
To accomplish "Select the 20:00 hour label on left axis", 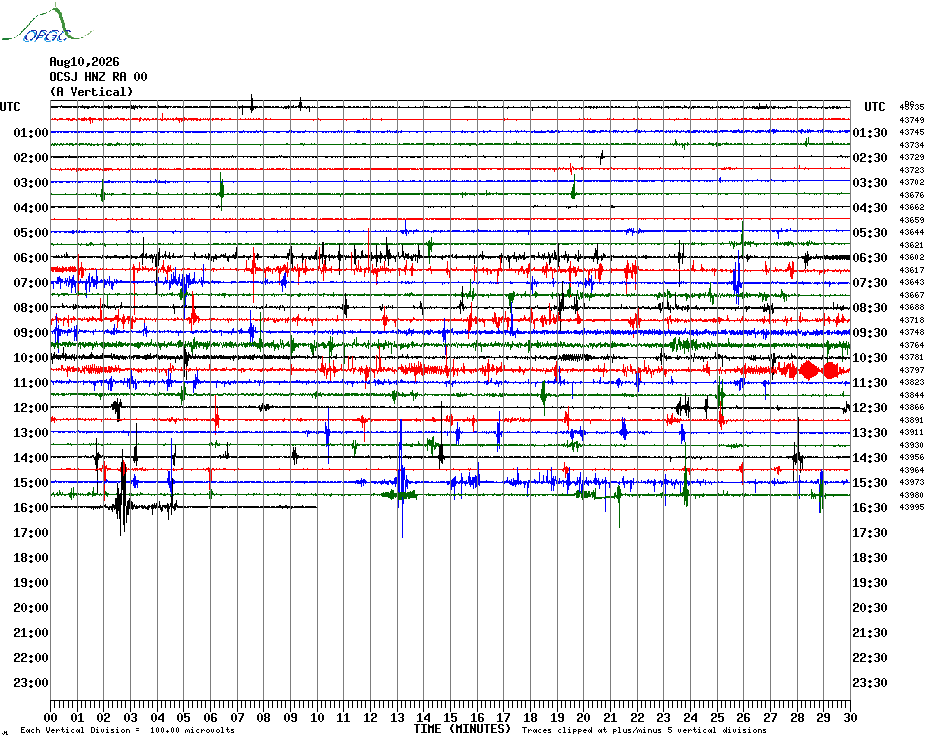I will (31, 608).
